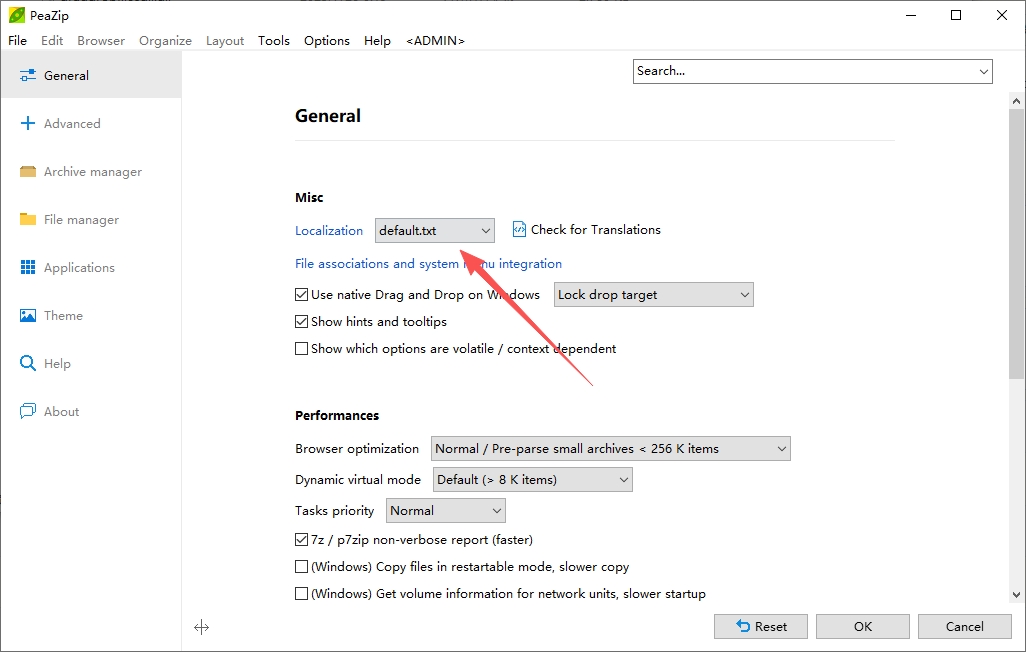The height and width of the screenshot is (652, 1026).
Task: Open the Tools menu
Action: [x=274, y=41]
